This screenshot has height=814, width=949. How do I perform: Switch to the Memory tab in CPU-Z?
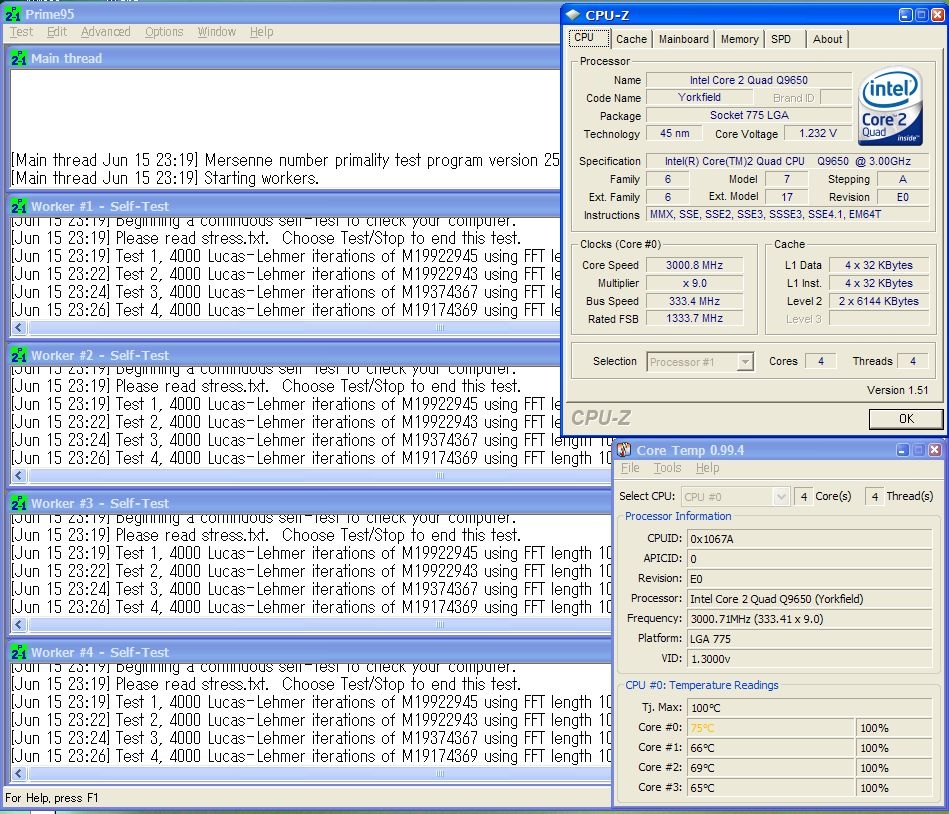(x=739, y=39)
